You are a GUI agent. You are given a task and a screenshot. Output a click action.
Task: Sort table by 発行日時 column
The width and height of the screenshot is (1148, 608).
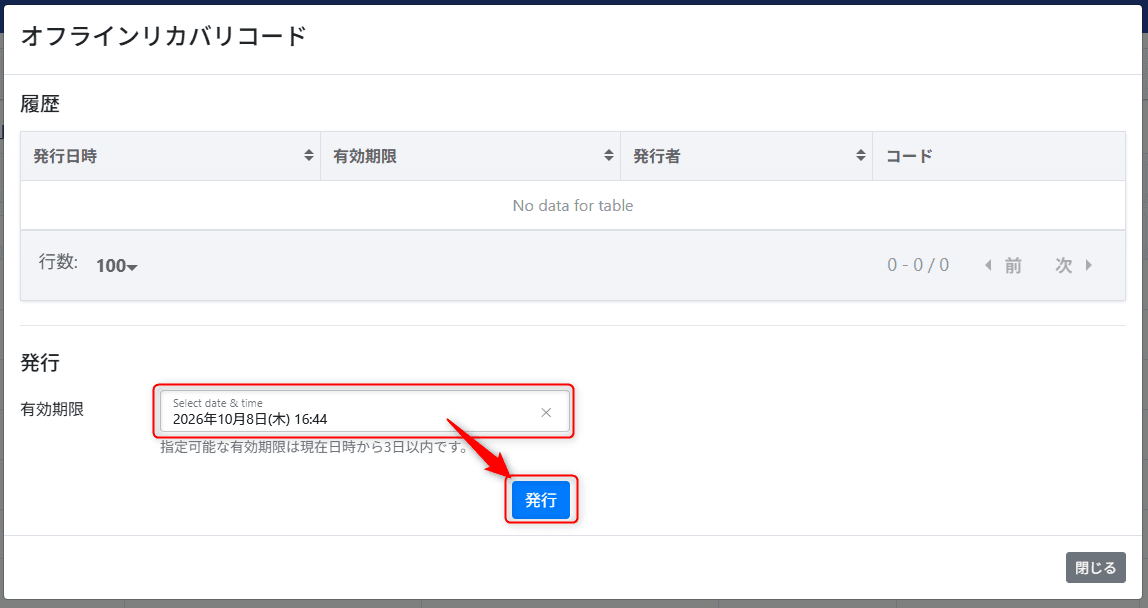tap(170, 156)
